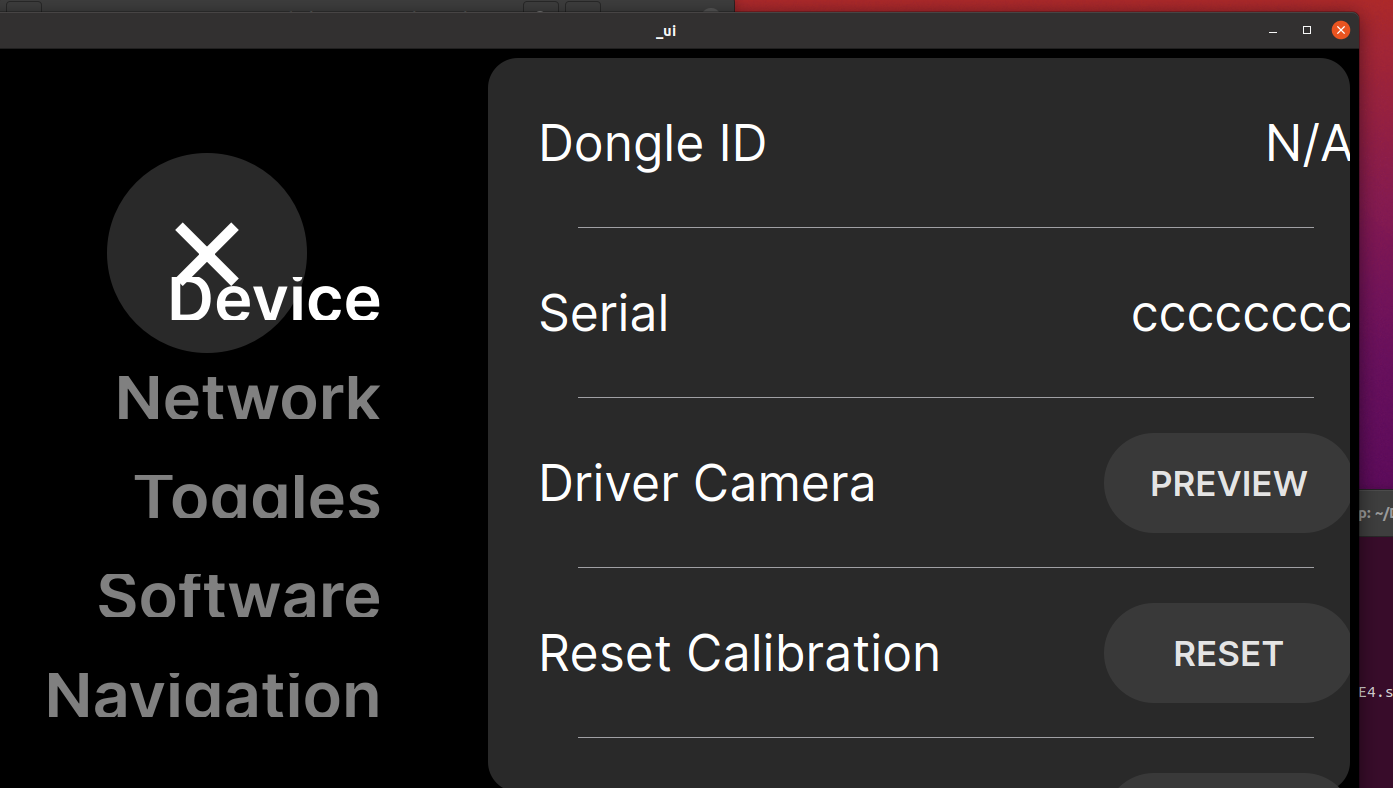Image resolution: width=1393 pixels, height=788 pixels.
Task: Click the _ui window title bar
Action: coord(664,30)
